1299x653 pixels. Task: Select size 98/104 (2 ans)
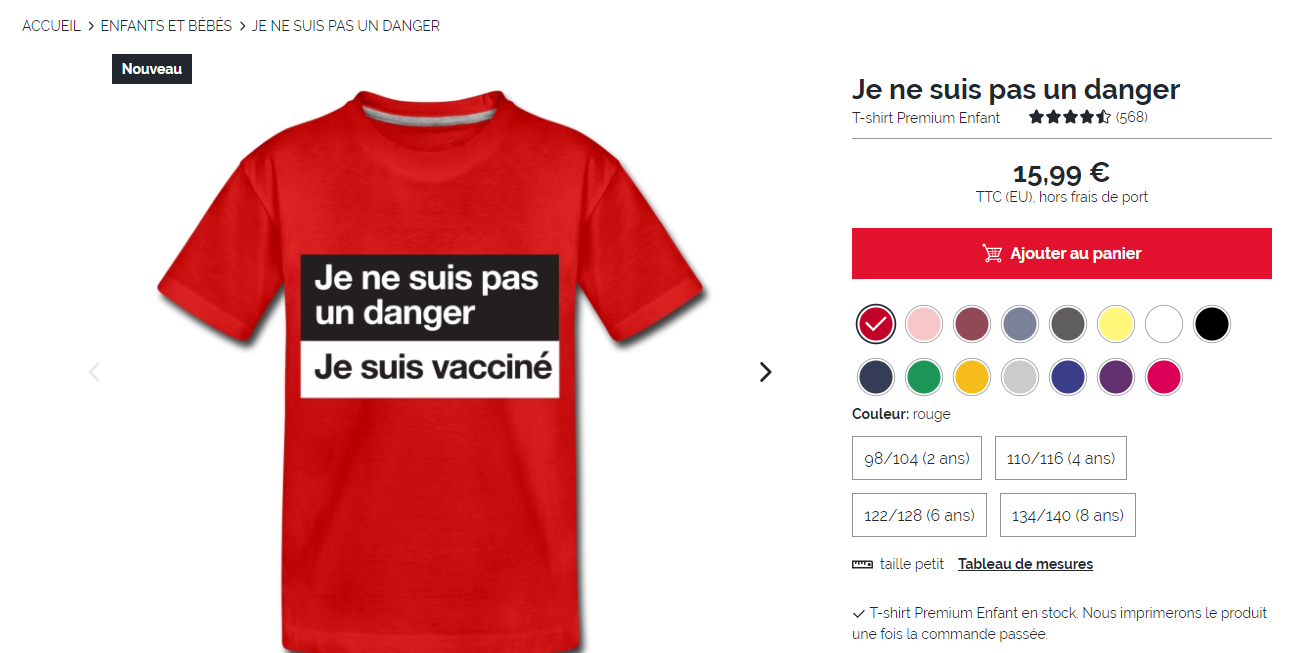pos(917,458)
